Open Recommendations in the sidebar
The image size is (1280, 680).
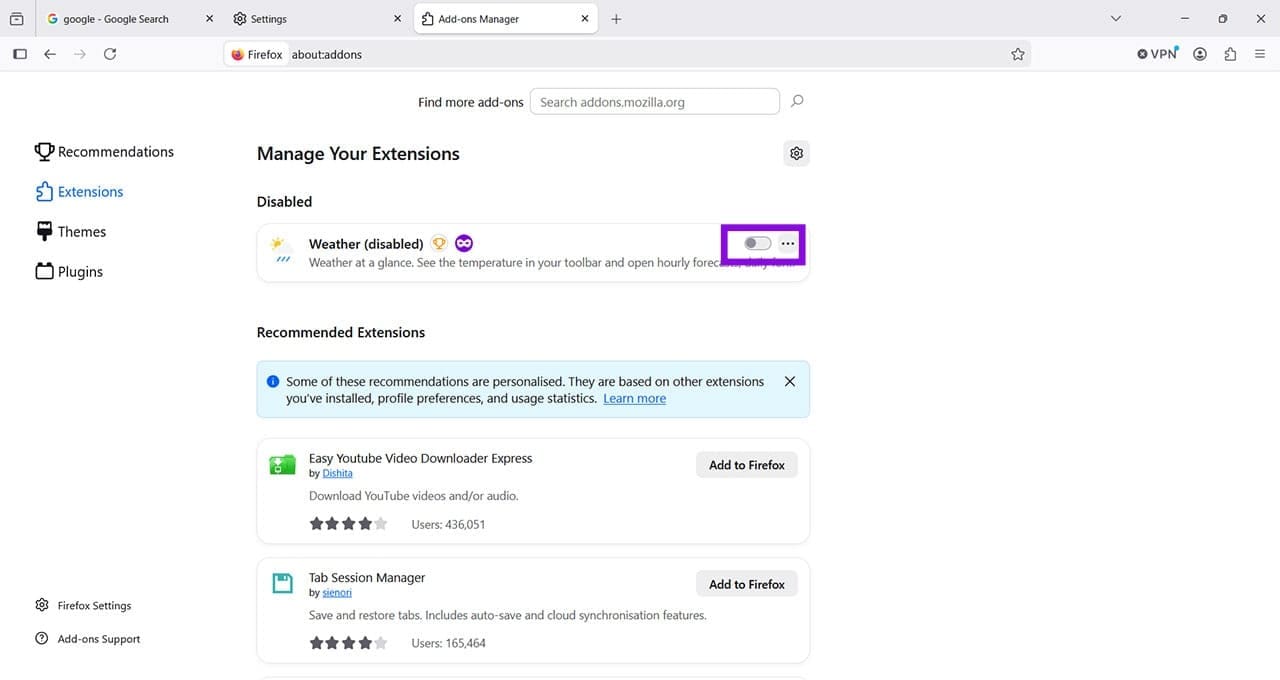pos(104,152)
